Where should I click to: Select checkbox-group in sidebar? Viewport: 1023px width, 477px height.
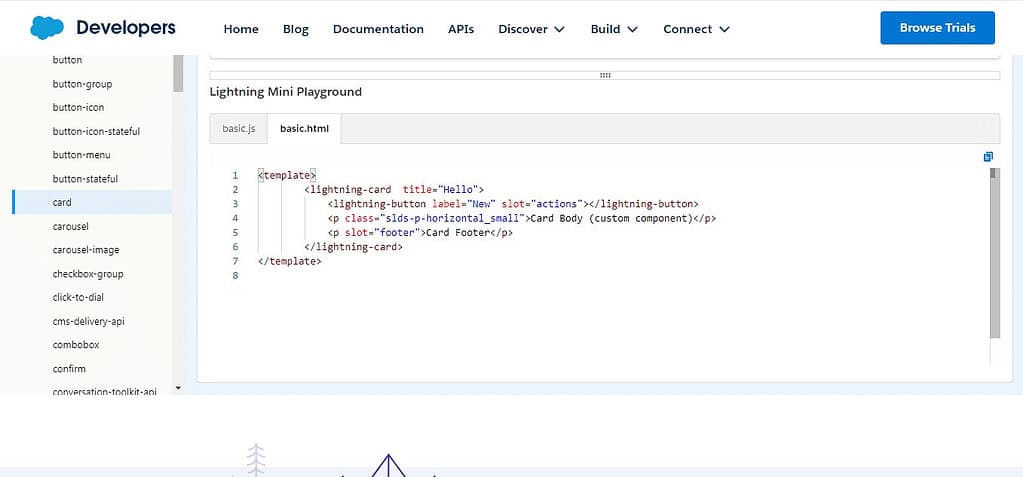87,273
